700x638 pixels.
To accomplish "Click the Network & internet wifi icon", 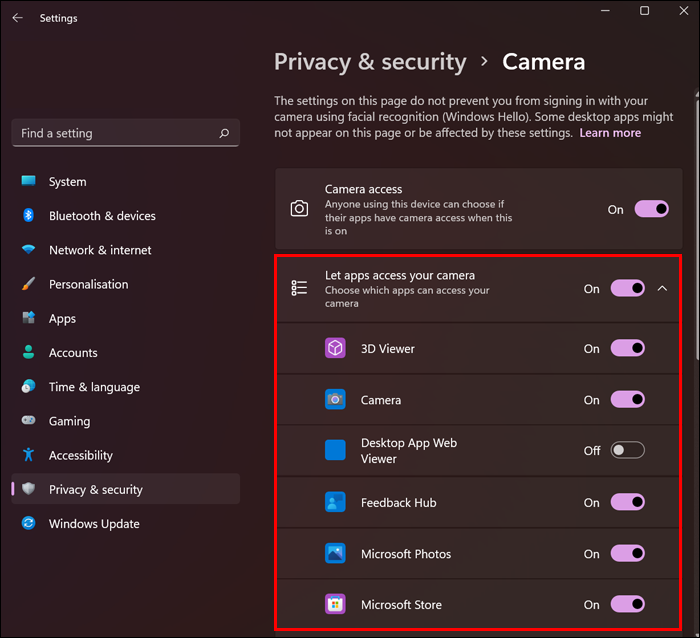I will coord(29,250).
